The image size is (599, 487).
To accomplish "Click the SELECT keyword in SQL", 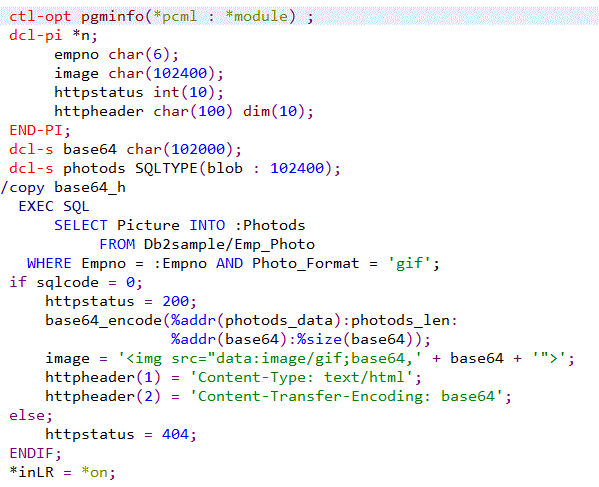I will pos(81,225).
